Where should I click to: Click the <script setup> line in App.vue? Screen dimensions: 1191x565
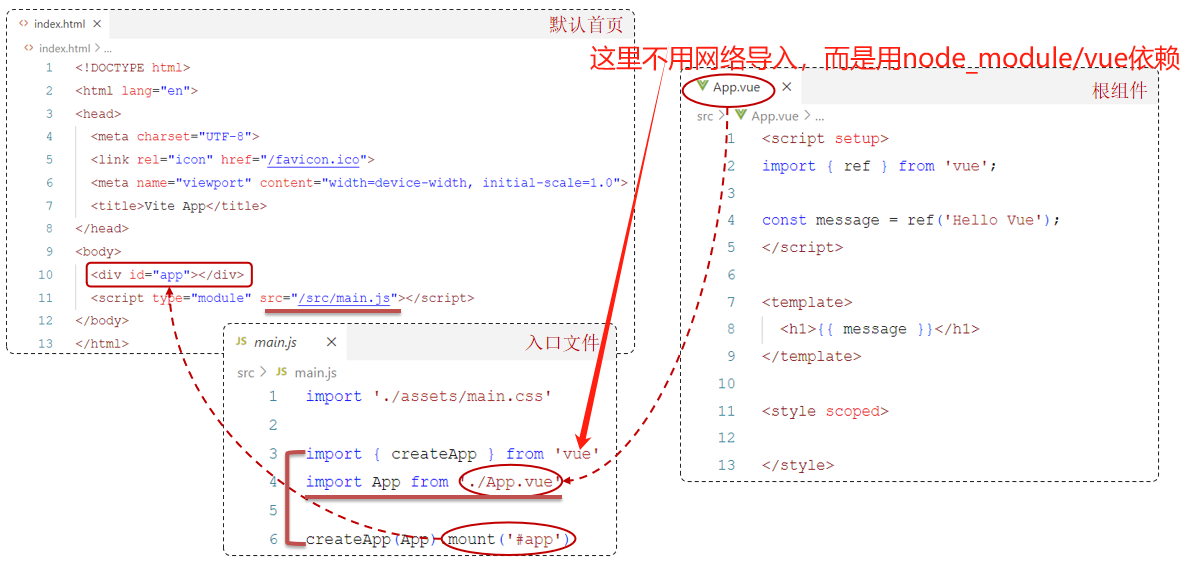(x=825, y=139)
